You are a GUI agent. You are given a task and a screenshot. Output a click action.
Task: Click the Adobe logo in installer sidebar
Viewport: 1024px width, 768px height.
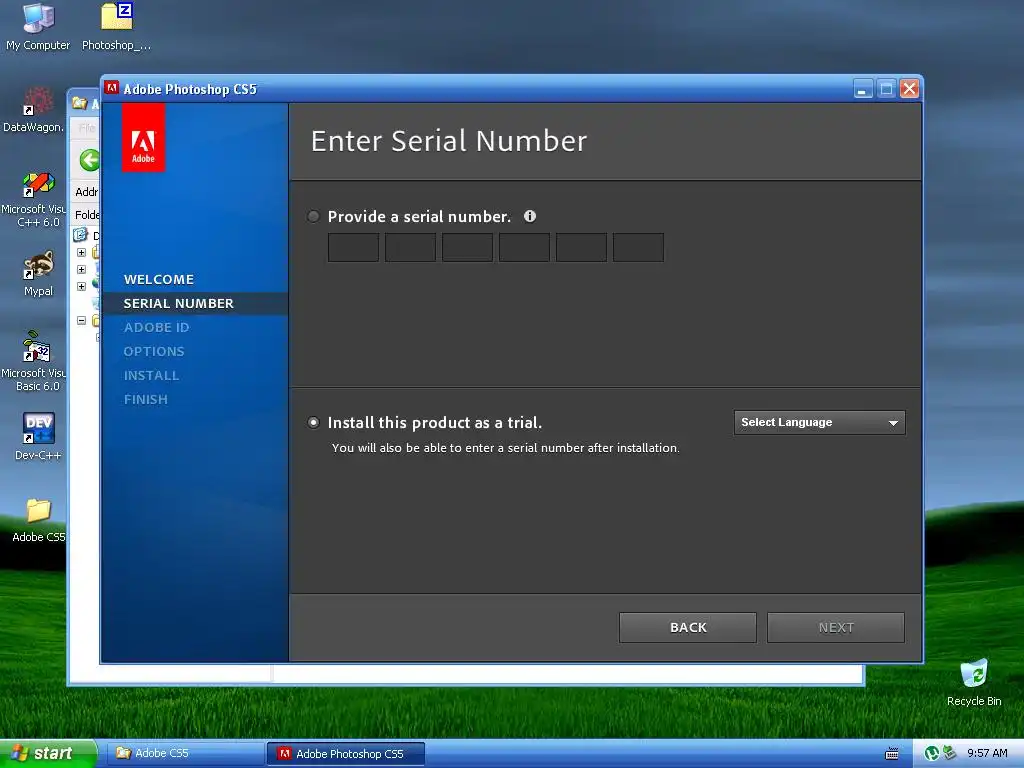click(x=143, y=138)
